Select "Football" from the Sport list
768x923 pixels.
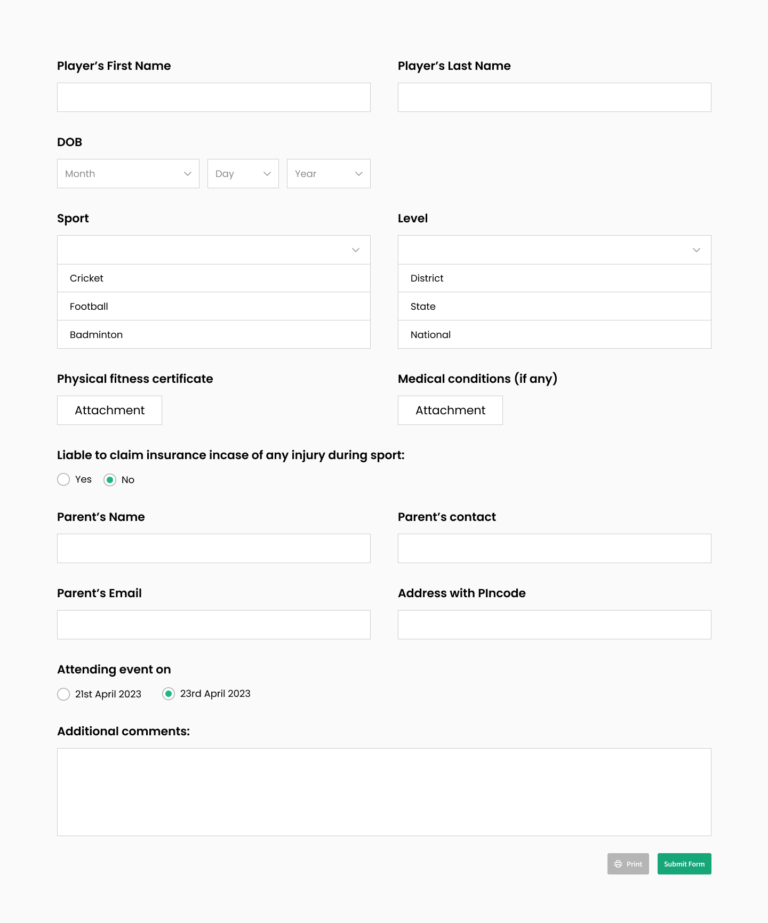click(x=213, y=306)
